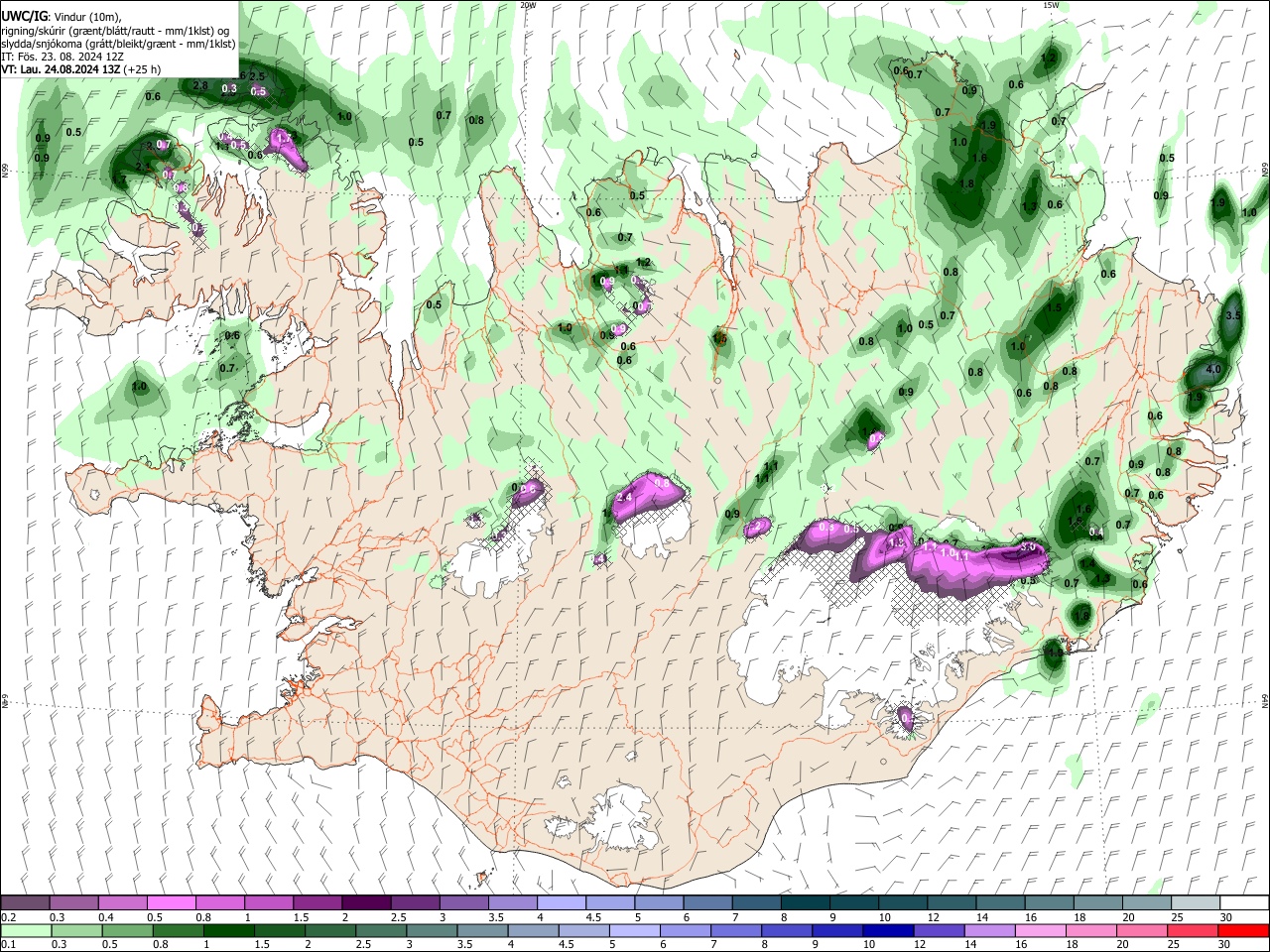1270x952 pixels.
Task: Click the 0.8–1 green swatch in bottom legend row
Action: pyautogui.click(x=178, y=930)
